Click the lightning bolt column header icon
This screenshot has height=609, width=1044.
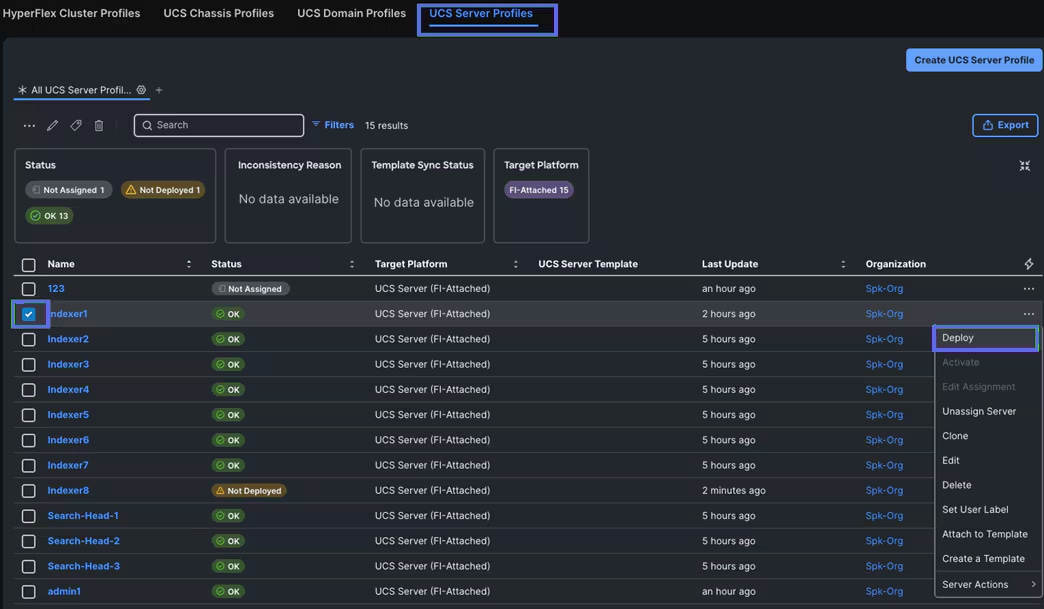tap(1028, 264)
